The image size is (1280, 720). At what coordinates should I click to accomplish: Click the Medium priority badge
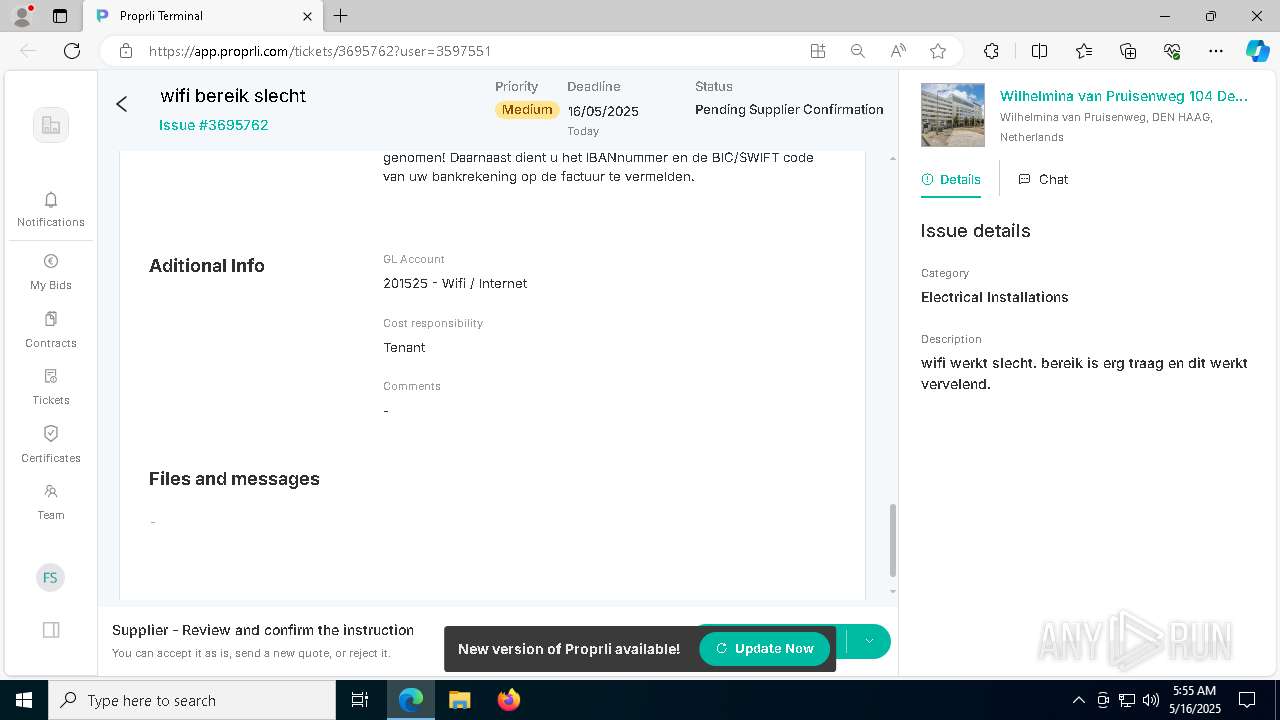click(527, 110)
